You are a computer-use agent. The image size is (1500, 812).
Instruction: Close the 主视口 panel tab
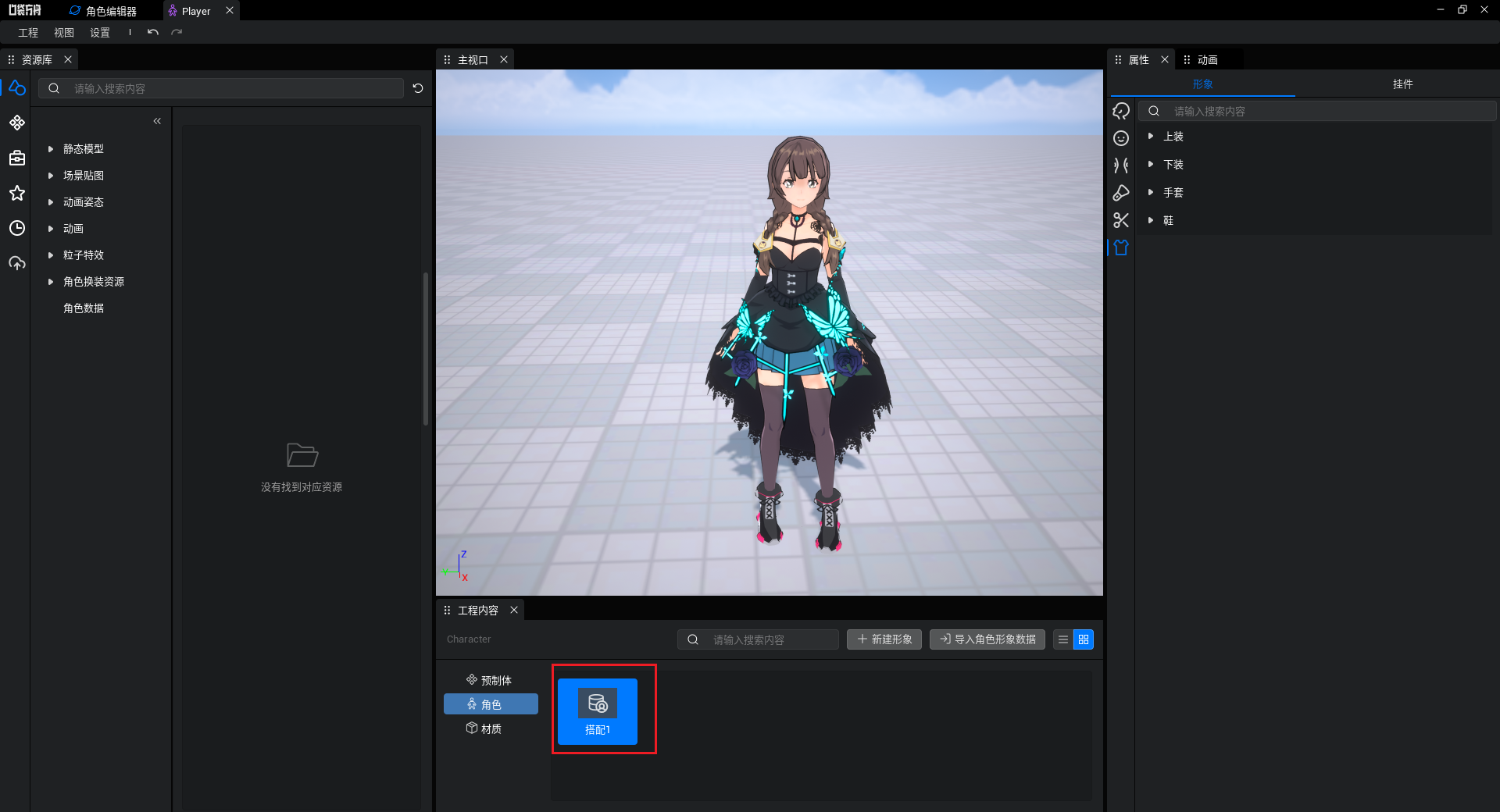504,59
